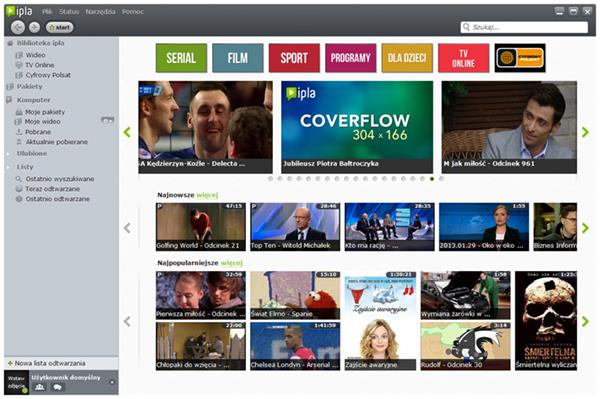
Task: Open Golfing World Odcinek 21 video
Action: click(x=201, y=227)
